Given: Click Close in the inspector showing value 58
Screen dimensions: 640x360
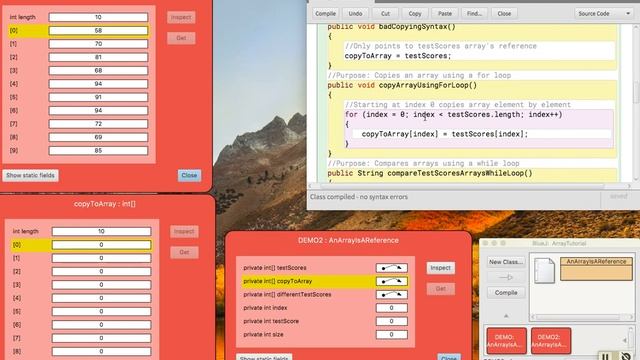Looking at the screenshot, I should click(x=189, y=176).
